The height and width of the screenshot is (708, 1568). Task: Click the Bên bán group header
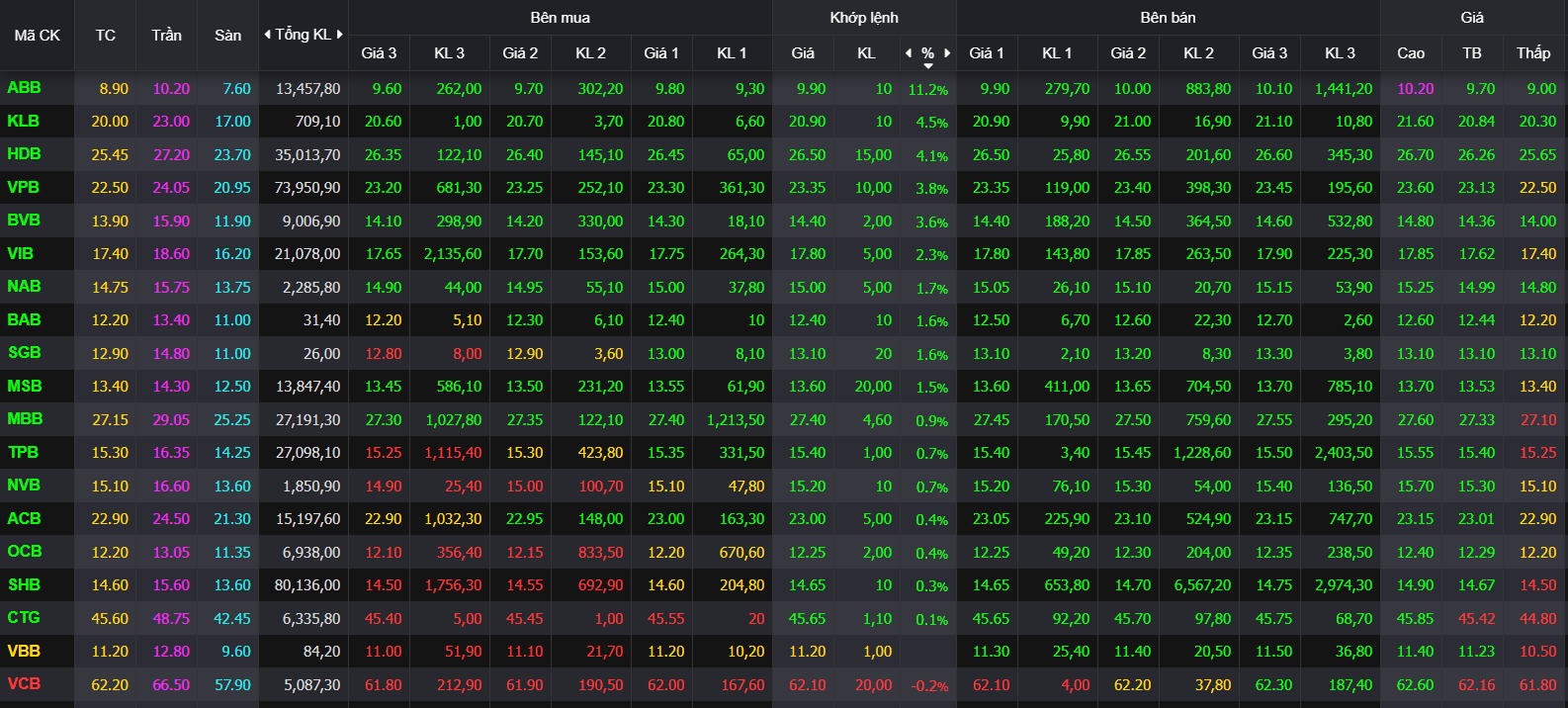pos(1169,18)
